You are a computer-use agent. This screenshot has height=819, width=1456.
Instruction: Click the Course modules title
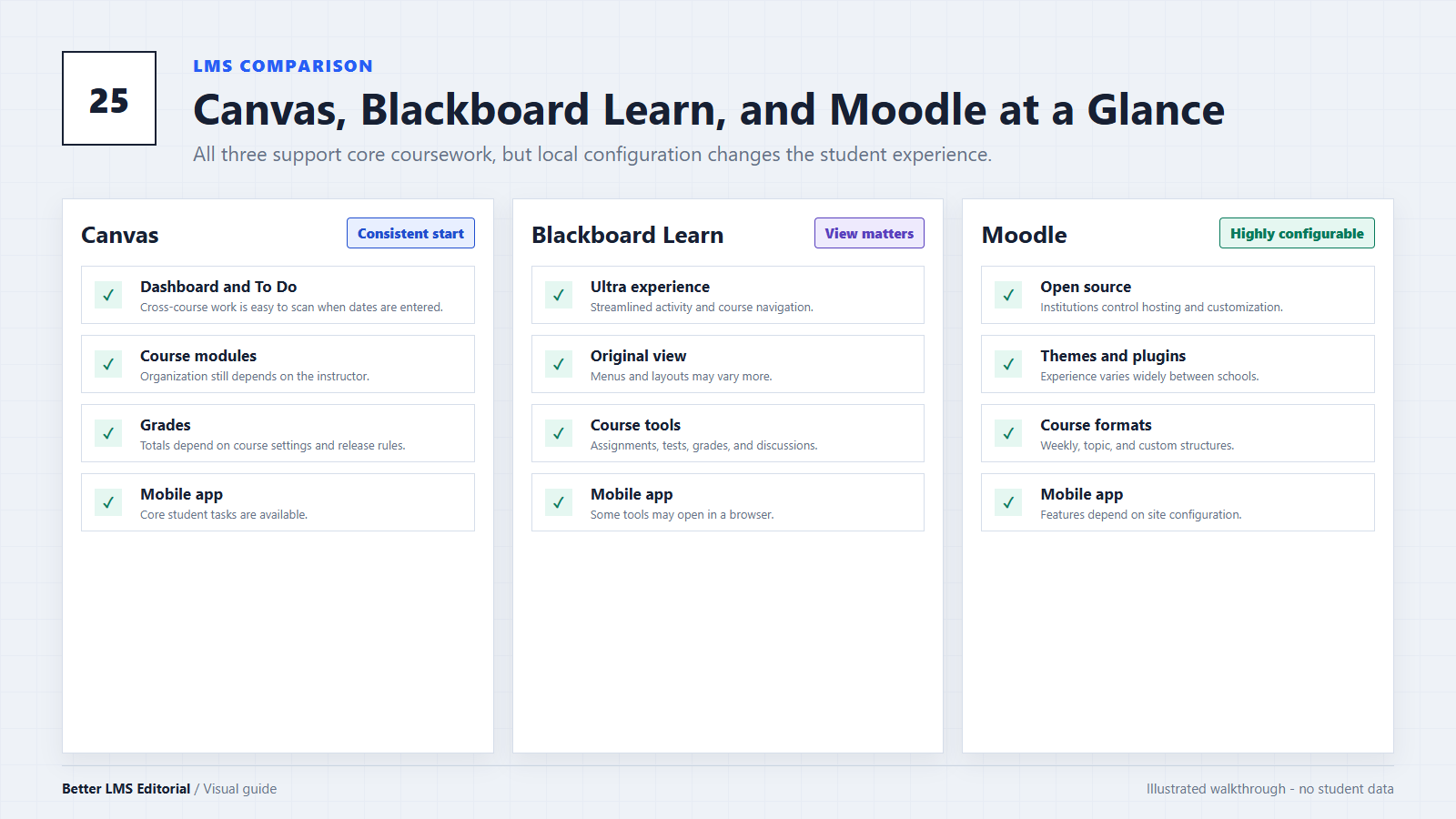pyautogui.click(x=198, y=356)
